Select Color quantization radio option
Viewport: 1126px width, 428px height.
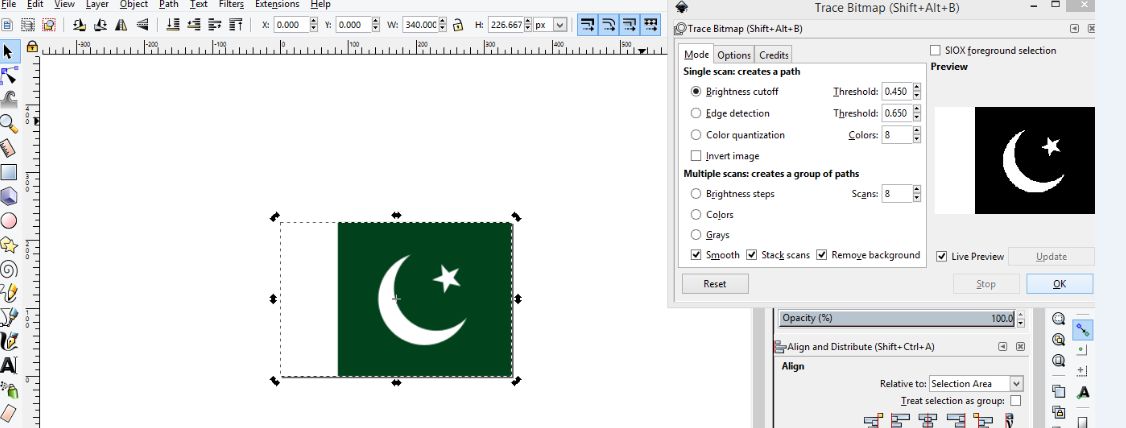point(696,134)
